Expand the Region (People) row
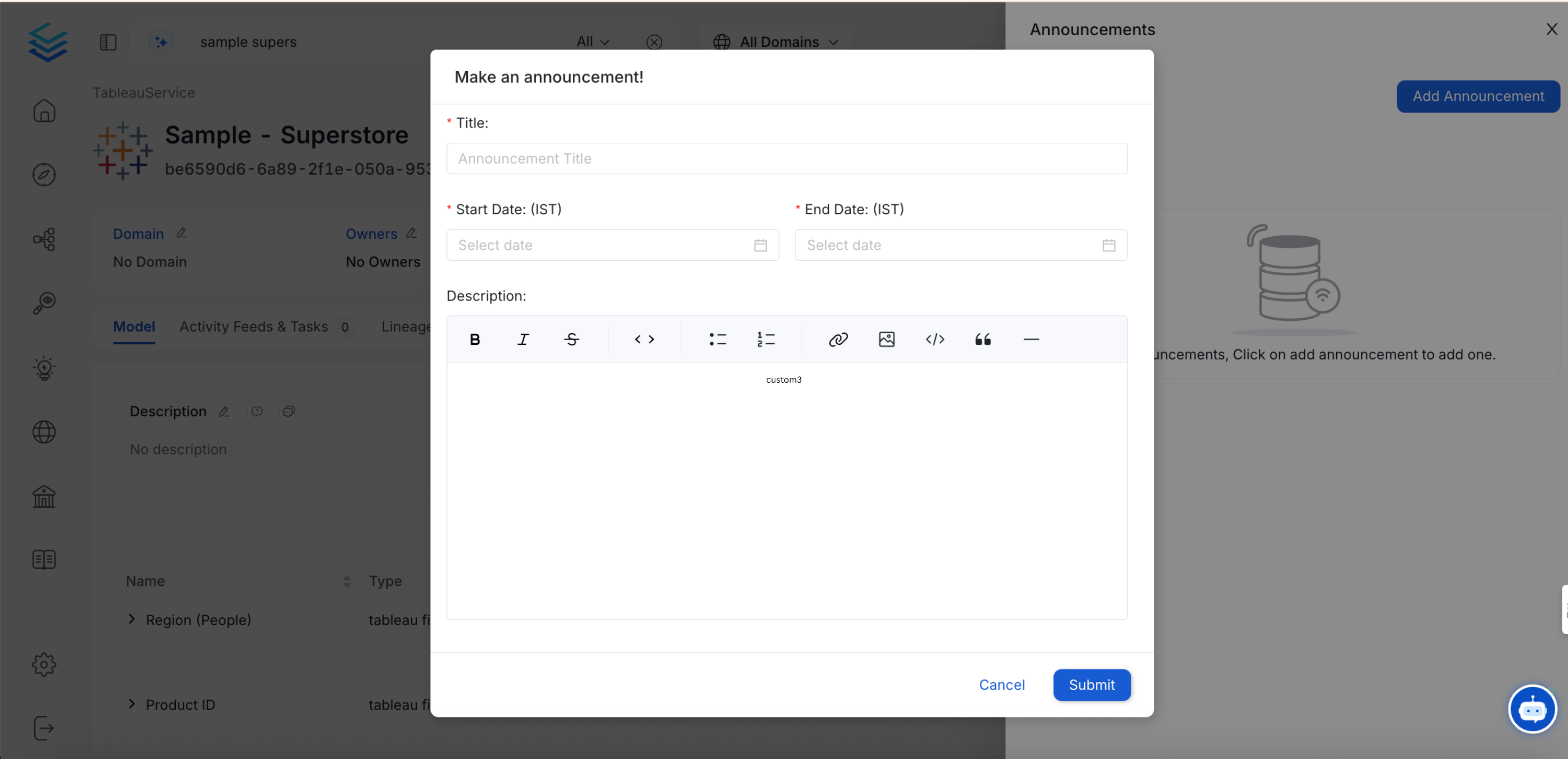Viewport: 1568px width, 759px height. (132, 619)
